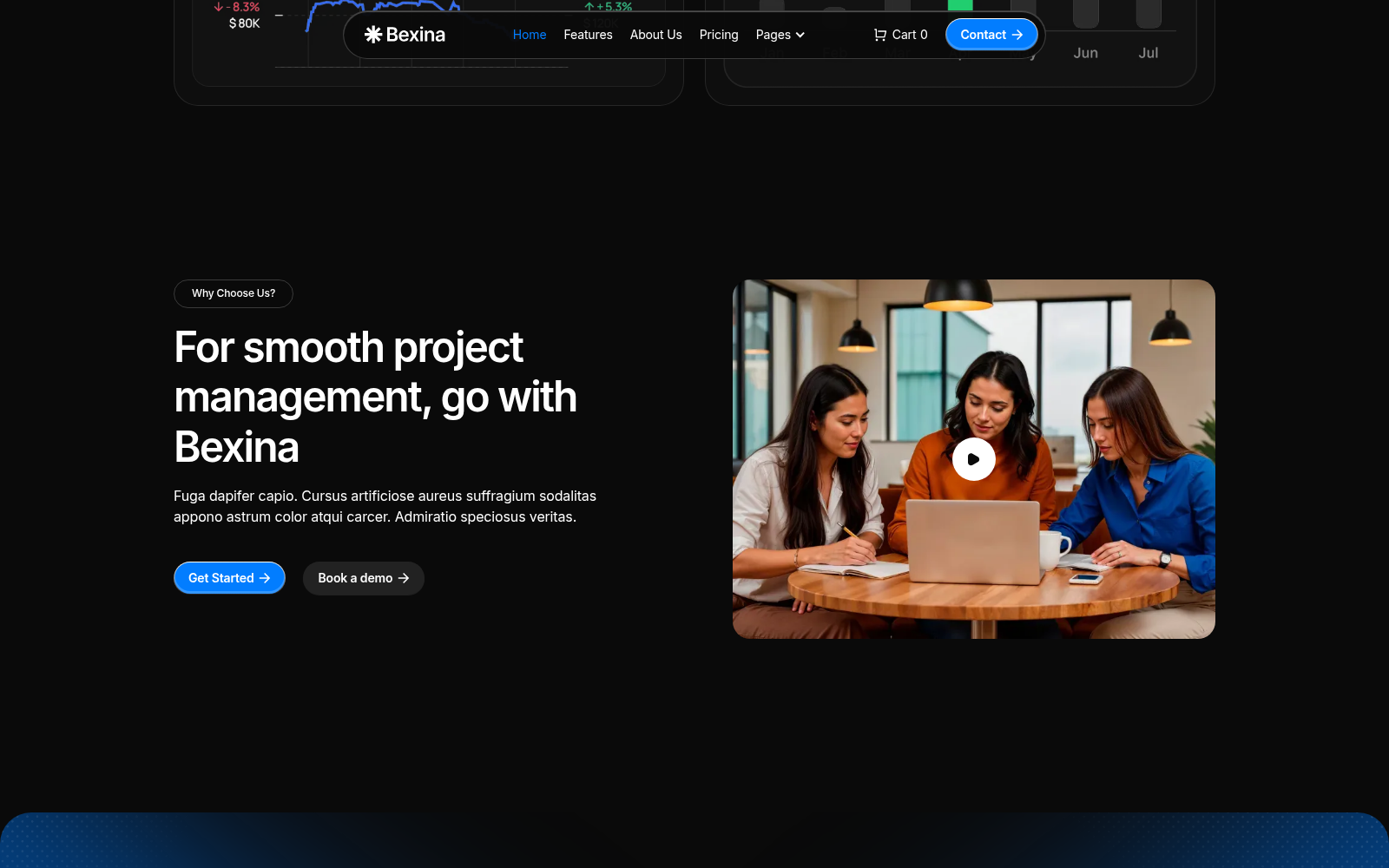This screenshot has width=1389, height=868.
Task: Click the Jun label on the chart
Action: pyautogui.click(x=1085, y=53)
